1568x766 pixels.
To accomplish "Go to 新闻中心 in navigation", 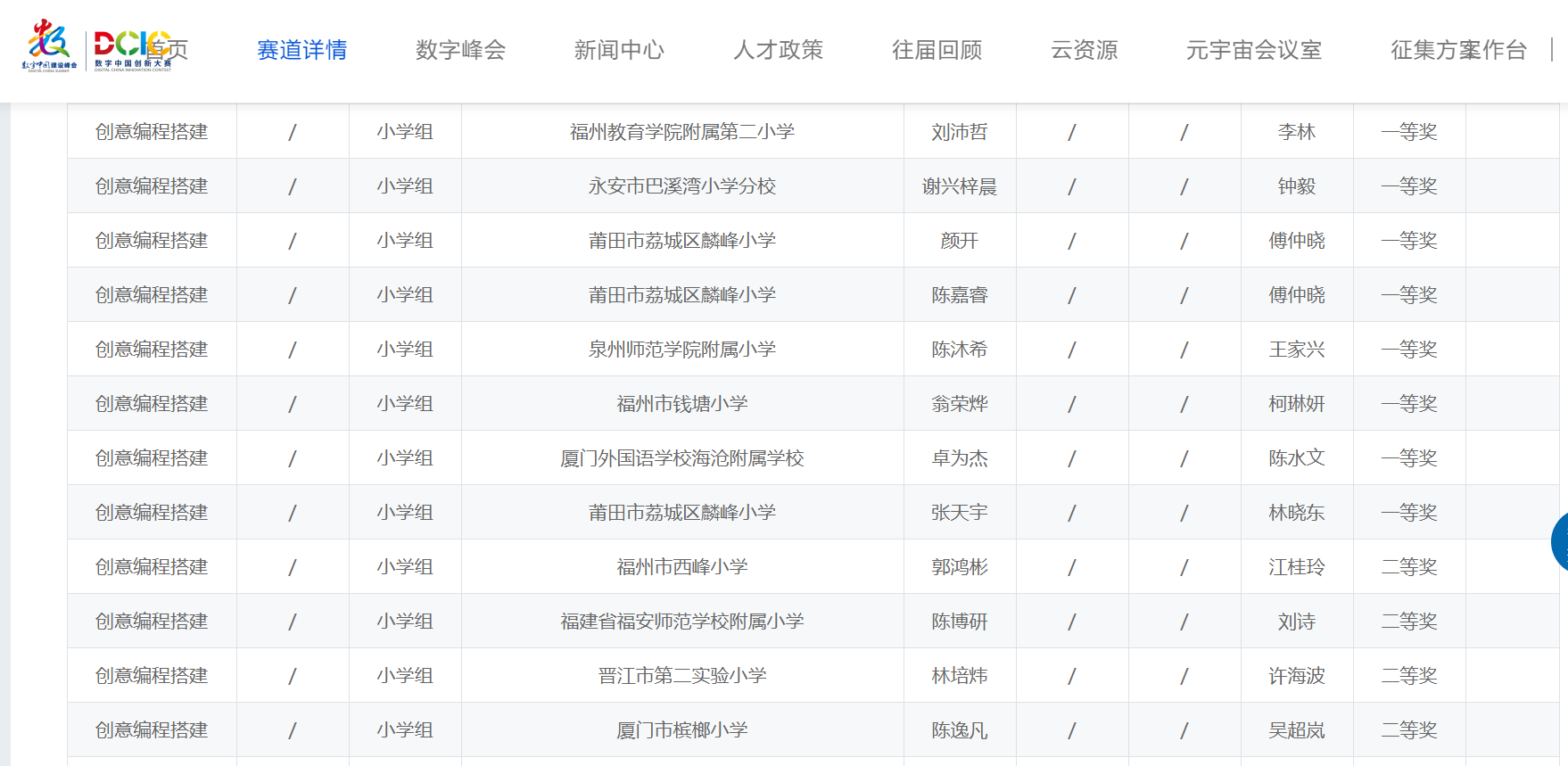I will 619,50.
